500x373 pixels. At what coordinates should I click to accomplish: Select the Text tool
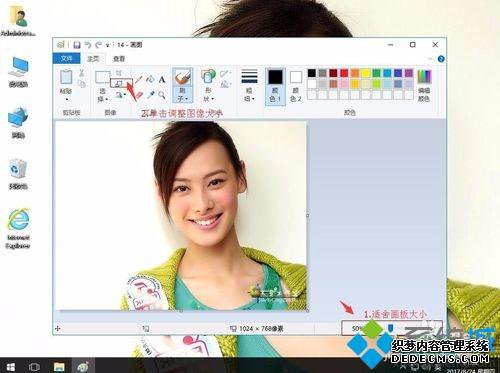click(162, 80)
